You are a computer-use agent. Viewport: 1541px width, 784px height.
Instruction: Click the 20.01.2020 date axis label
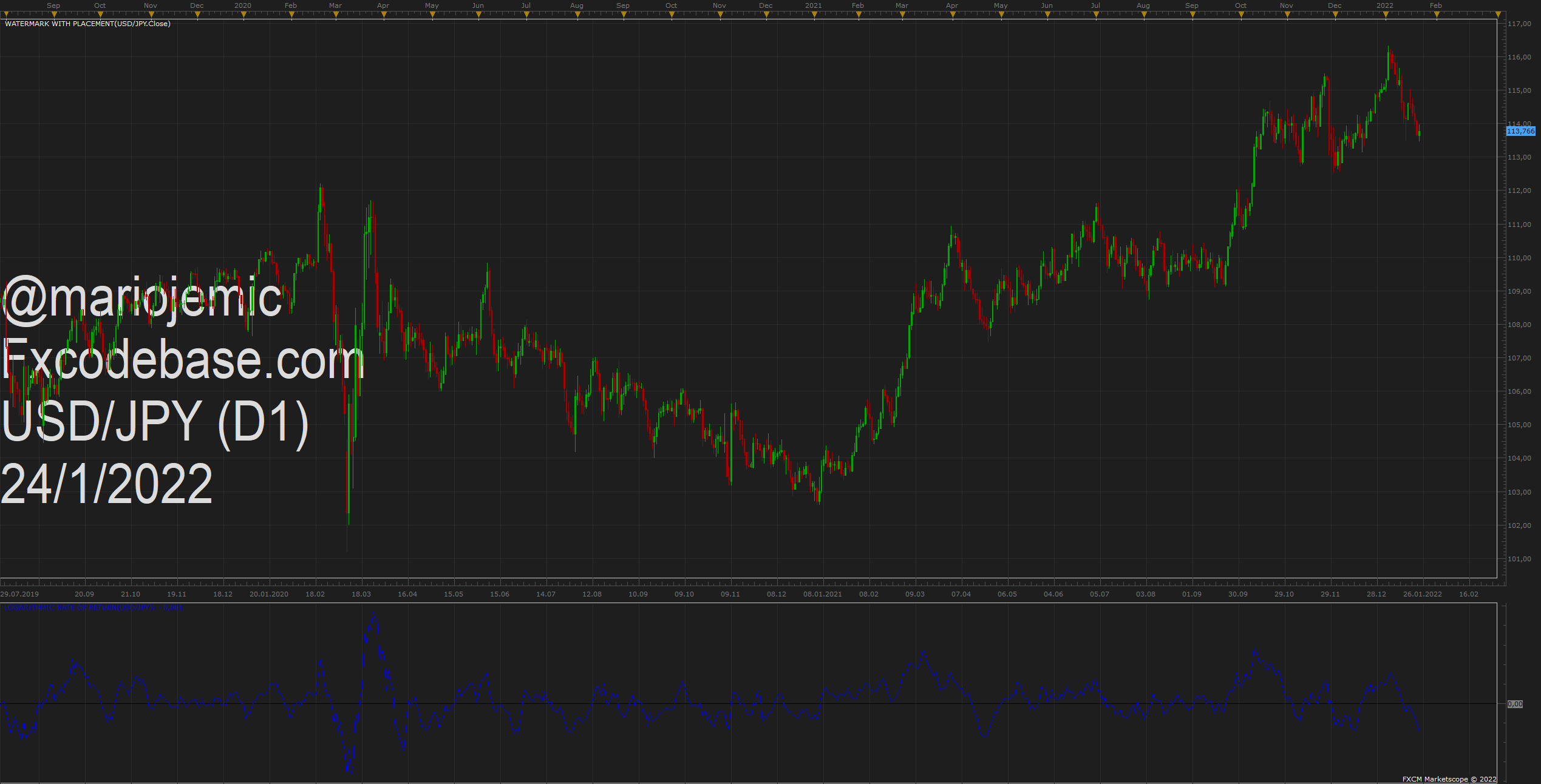pyautogui.click(x=269, y=594)
